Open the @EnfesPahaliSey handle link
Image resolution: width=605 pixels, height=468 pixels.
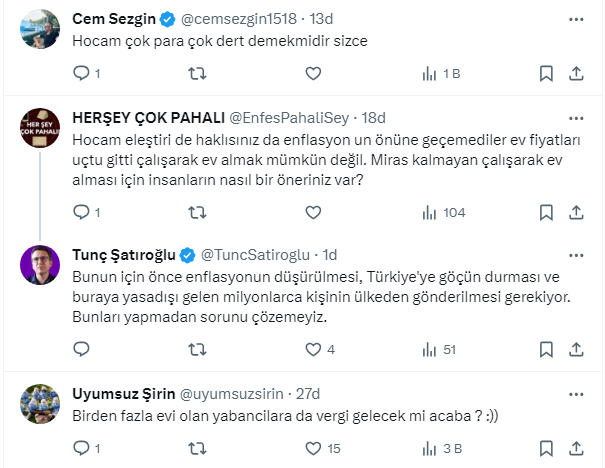[x=290, y=116]
